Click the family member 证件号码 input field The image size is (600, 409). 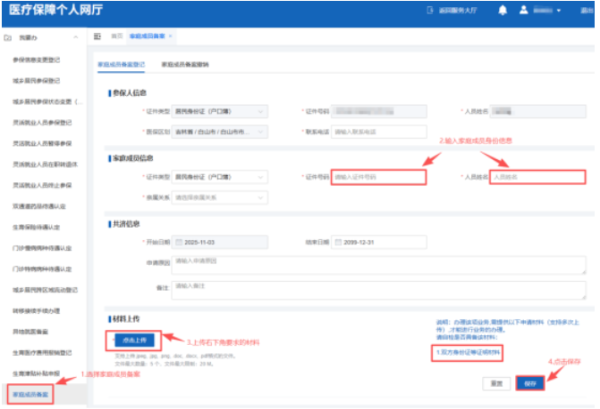369,177
